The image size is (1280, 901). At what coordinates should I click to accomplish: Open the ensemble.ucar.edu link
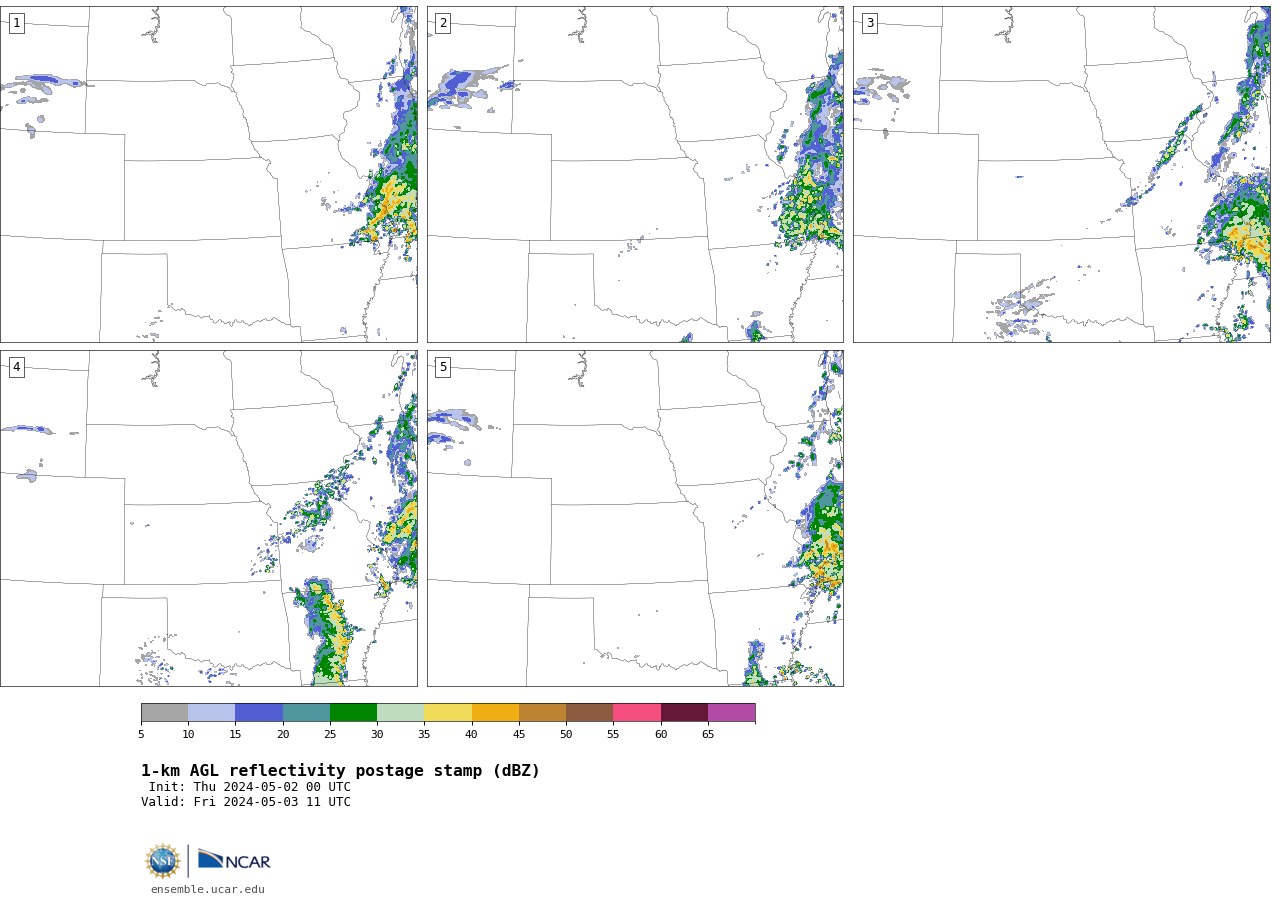tap(208, 889)
